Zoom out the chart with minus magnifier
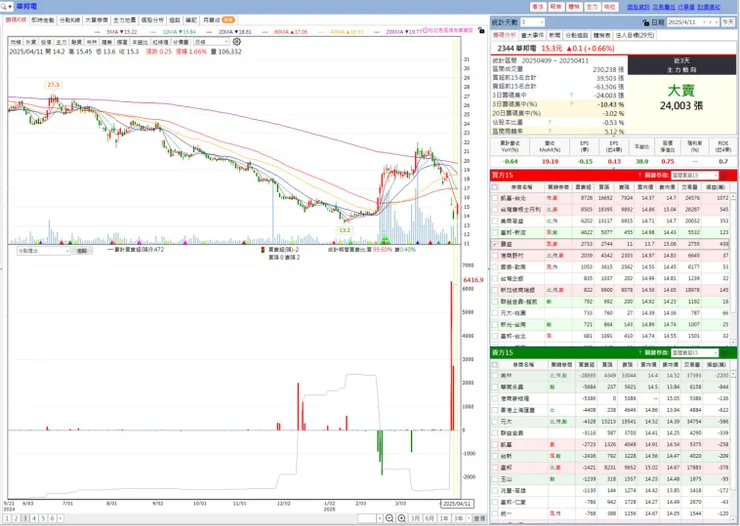The height and width of the screenshot is (526, 740). point(389,518)
